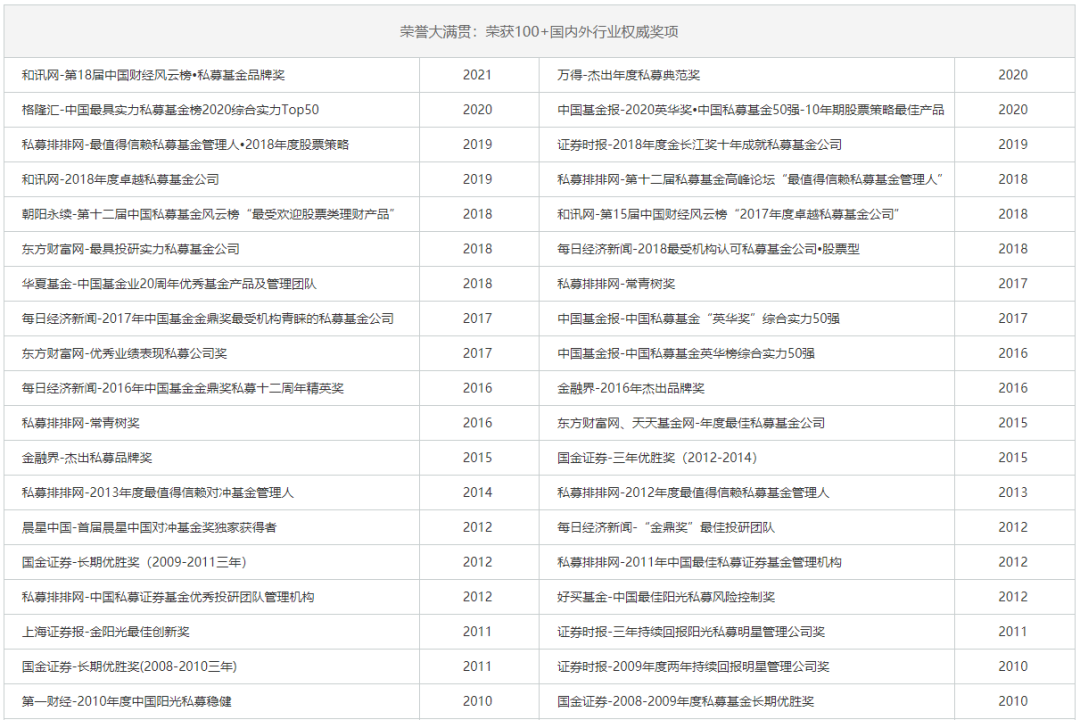Click 第一财经-2010年度中国阳光私募稳健

coord(126,701)
